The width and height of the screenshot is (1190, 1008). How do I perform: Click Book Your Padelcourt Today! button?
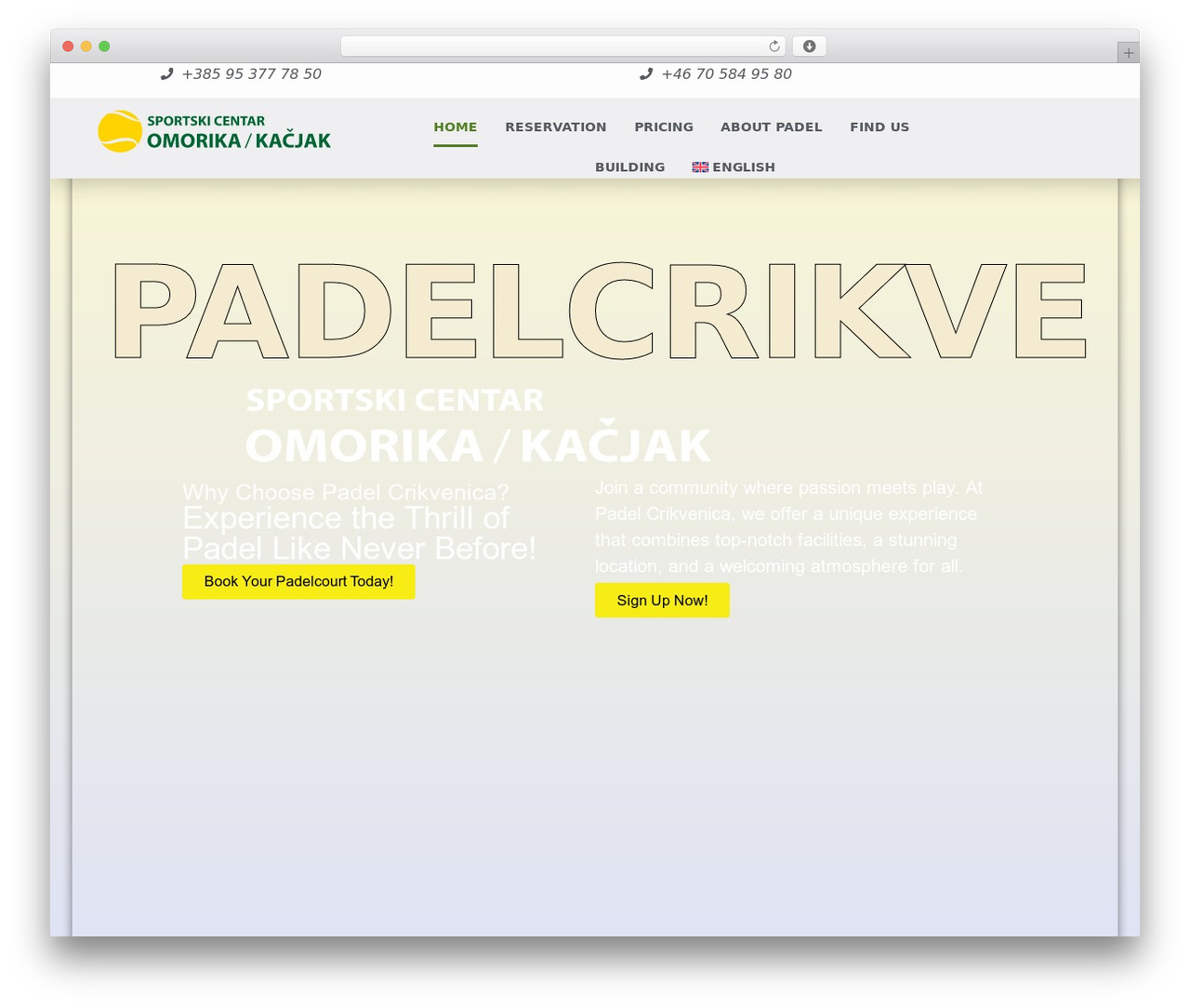point(298,581)
